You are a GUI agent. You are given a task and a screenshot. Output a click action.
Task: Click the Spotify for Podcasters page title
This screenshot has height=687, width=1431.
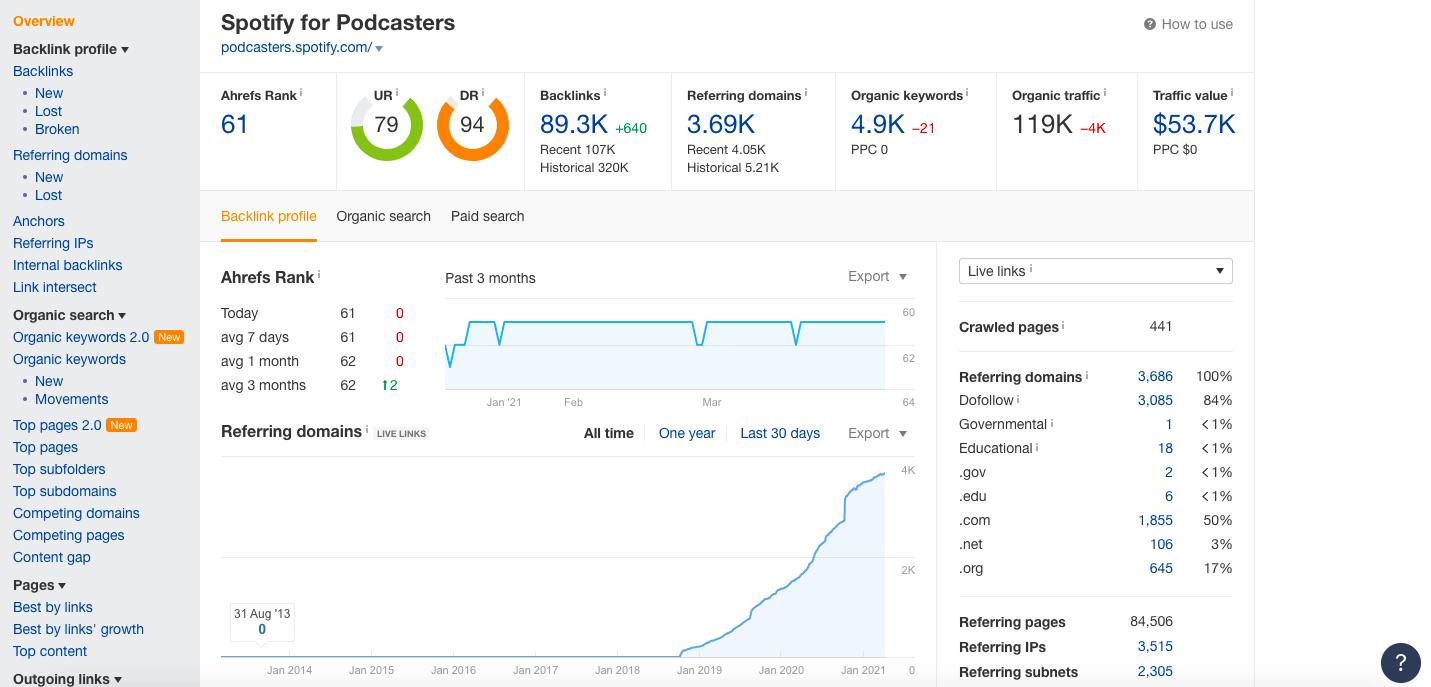click(x=338, y=22)
